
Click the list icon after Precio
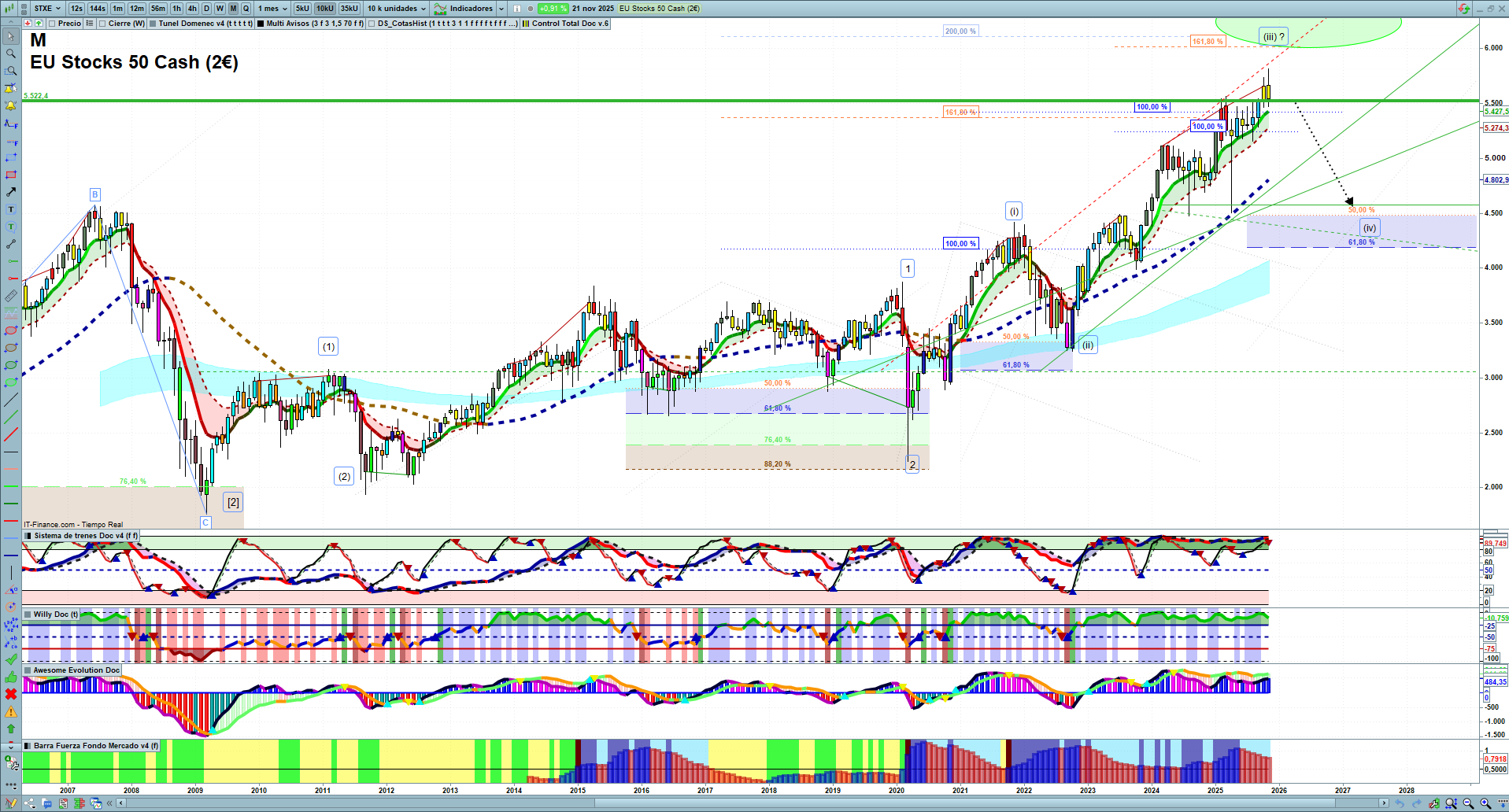(x=90, y=24)
